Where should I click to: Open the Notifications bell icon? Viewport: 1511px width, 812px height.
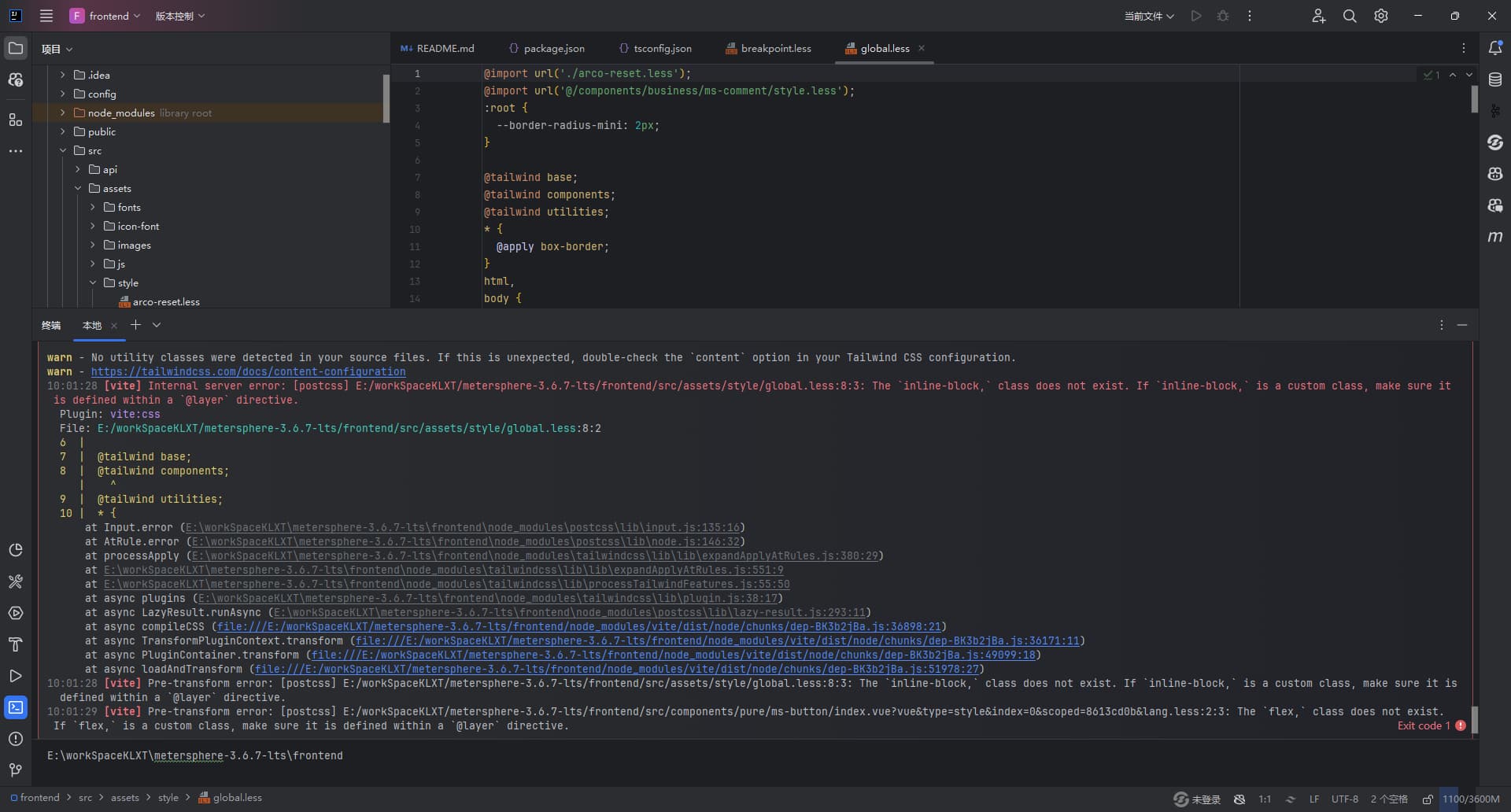[x=1495, y=48]
